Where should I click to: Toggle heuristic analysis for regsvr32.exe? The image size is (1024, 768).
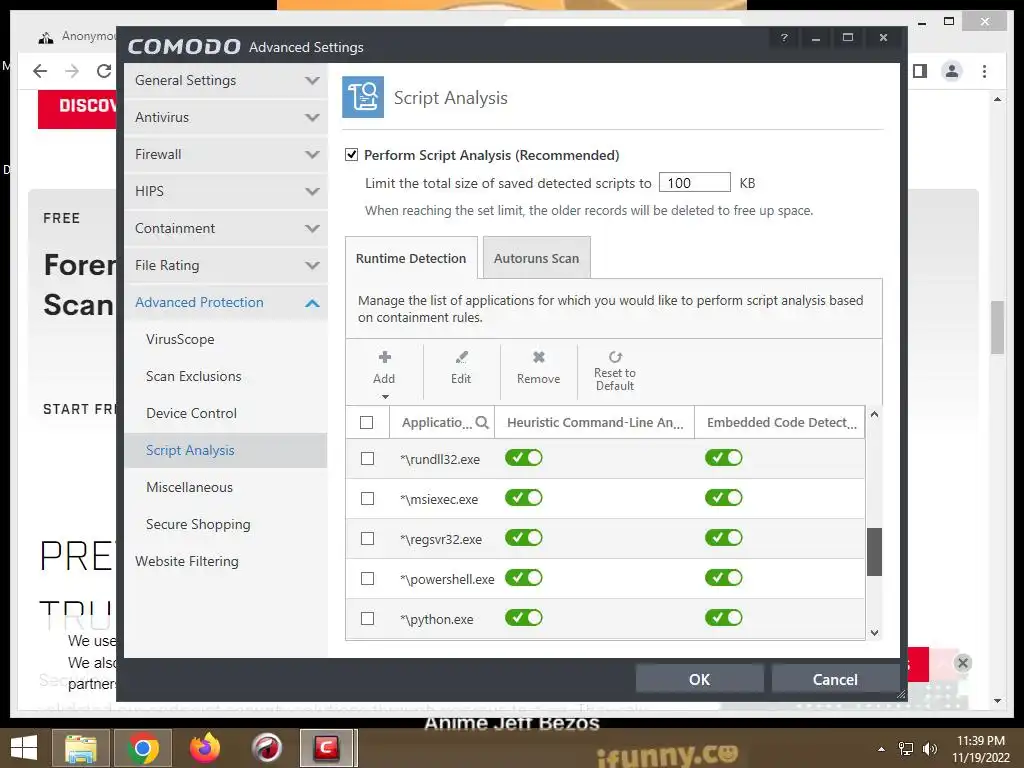point(524,537)
